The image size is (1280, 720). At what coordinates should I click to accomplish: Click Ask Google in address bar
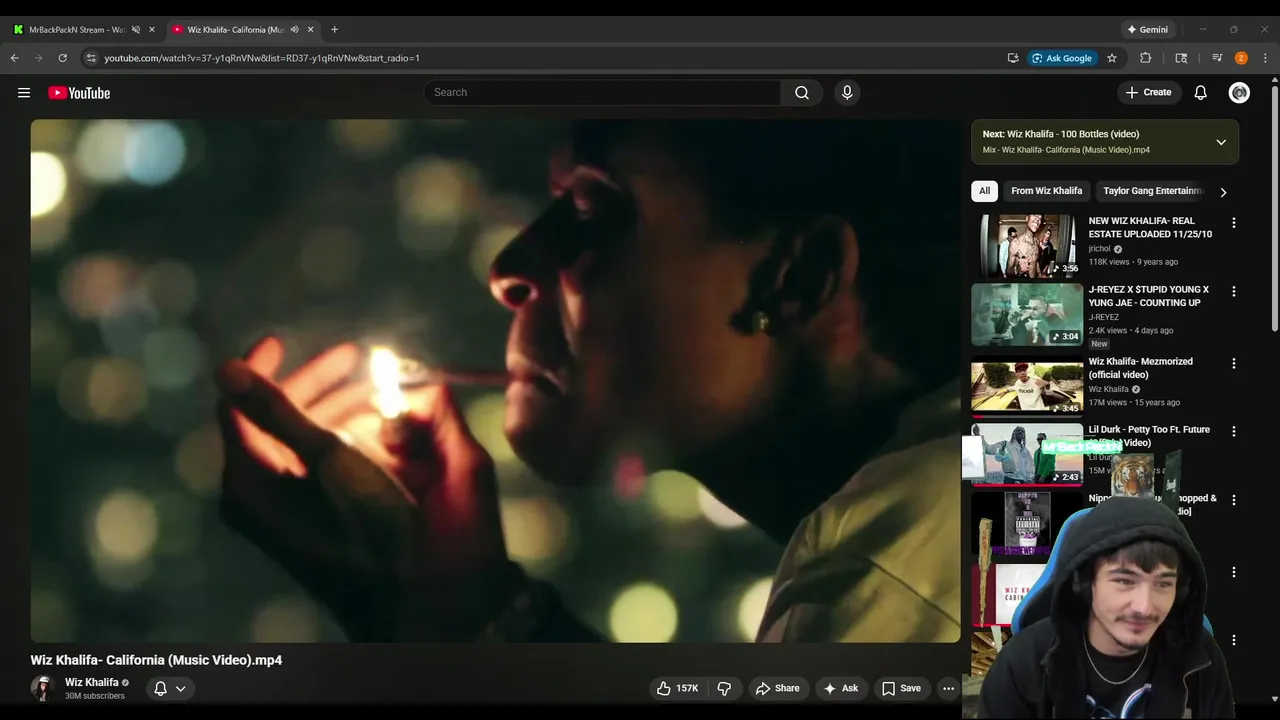[x=1062, y=58]
